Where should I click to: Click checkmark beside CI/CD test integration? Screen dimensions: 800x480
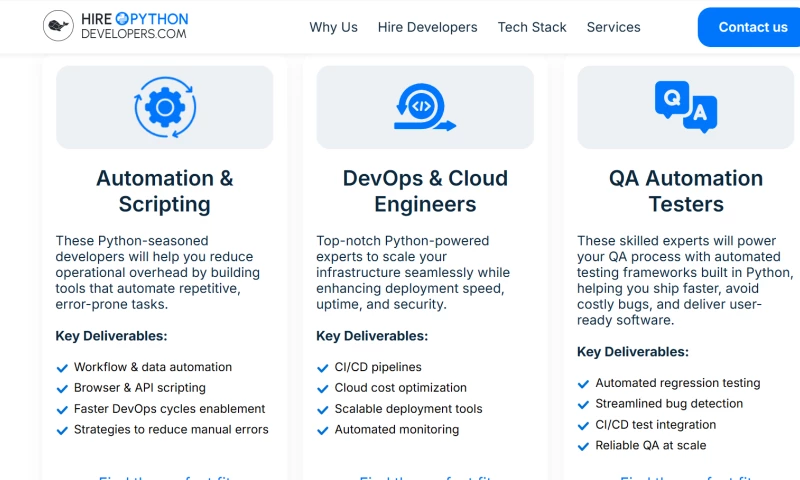point(583,425)
